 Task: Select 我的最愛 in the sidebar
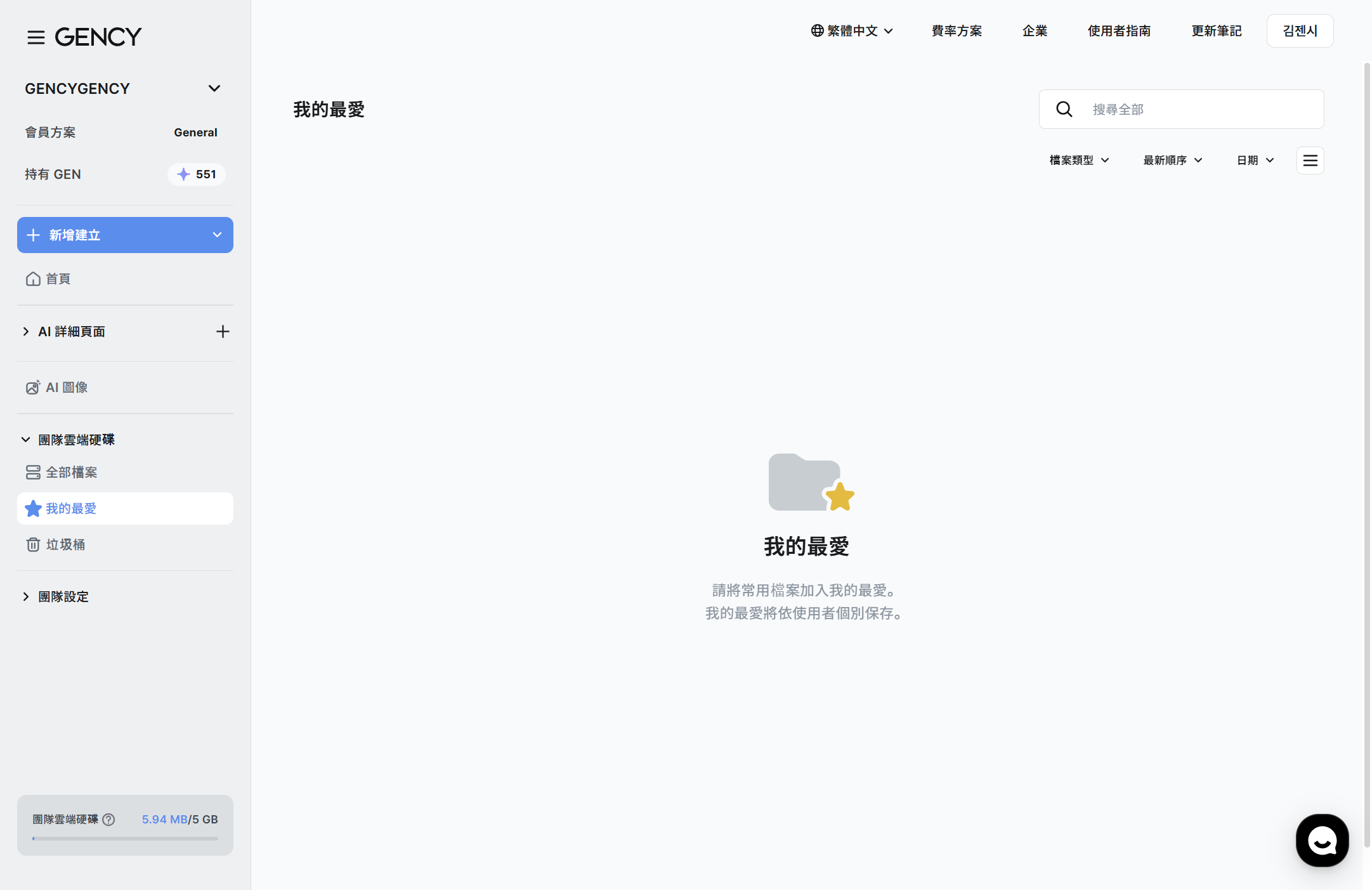(125, 509)
